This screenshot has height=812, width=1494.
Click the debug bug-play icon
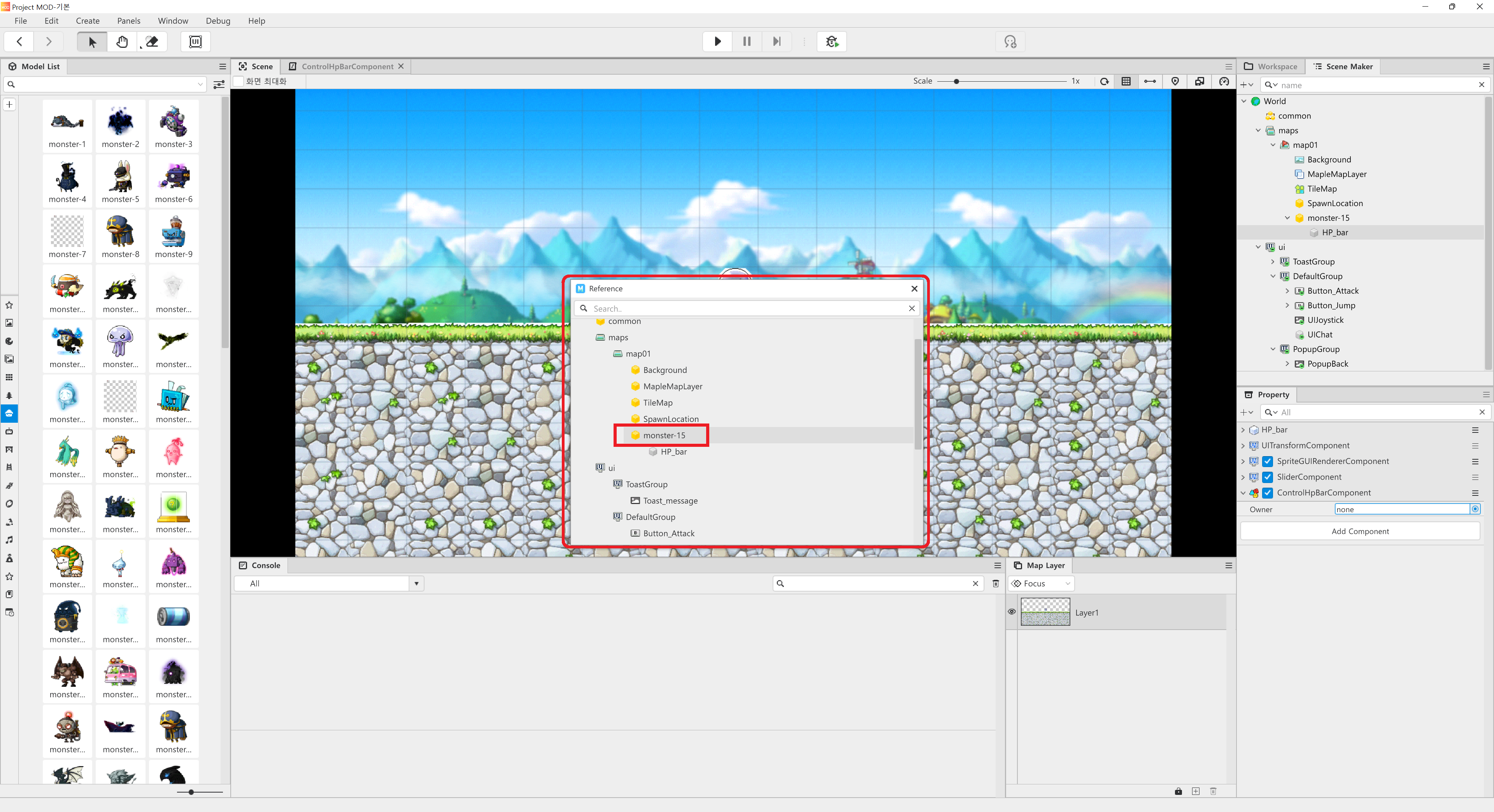coord(832,41)
